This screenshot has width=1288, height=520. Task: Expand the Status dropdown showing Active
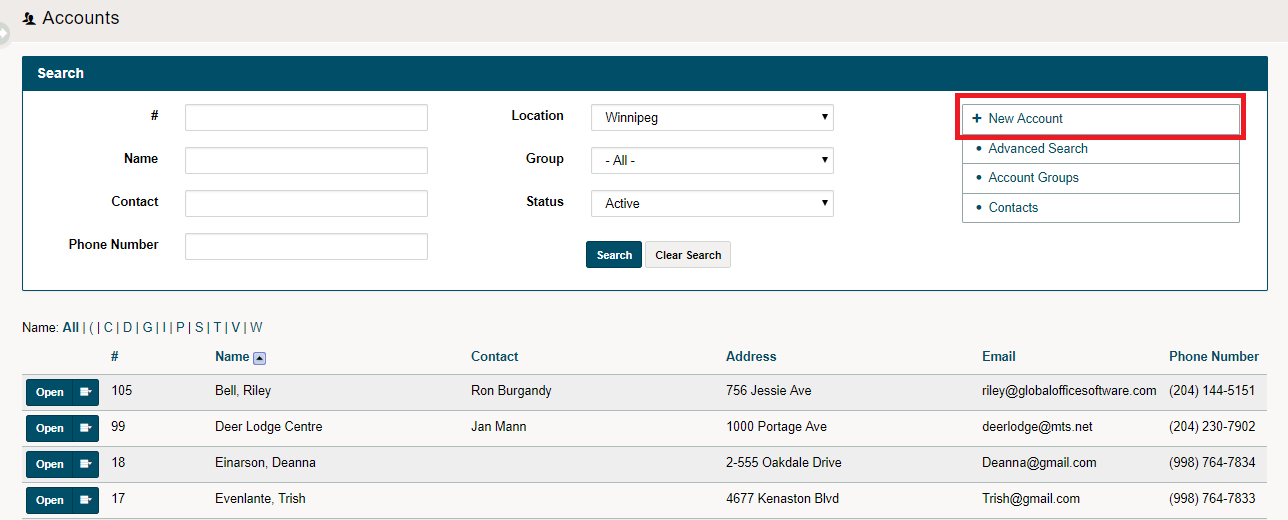712,203
